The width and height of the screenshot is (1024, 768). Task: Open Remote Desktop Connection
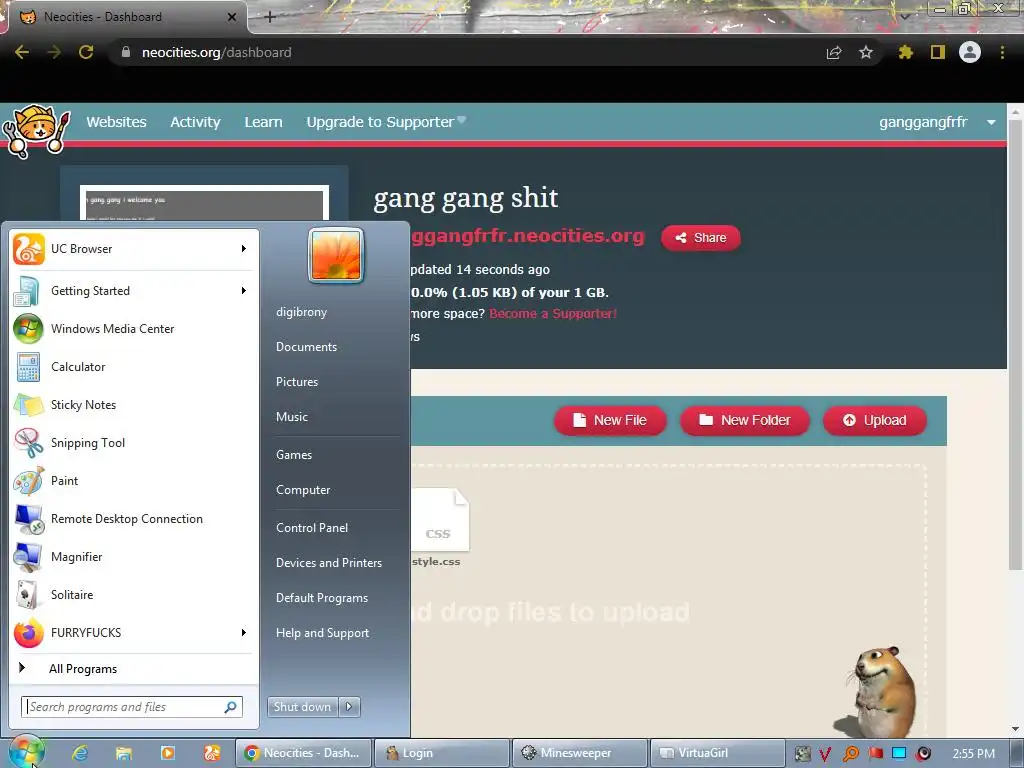pyautogui.click(x=132, y=519)
